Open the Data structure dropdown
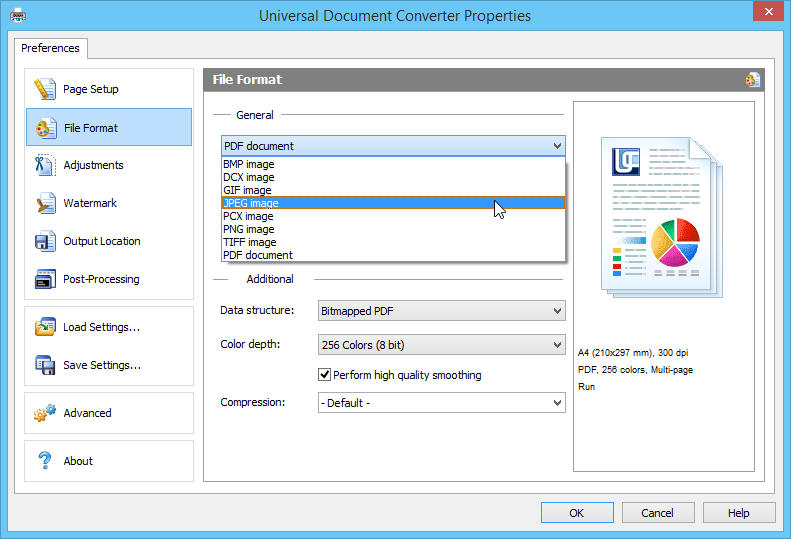Image resolution: width=791 pixels, height=539 pixels. (441, 311)
